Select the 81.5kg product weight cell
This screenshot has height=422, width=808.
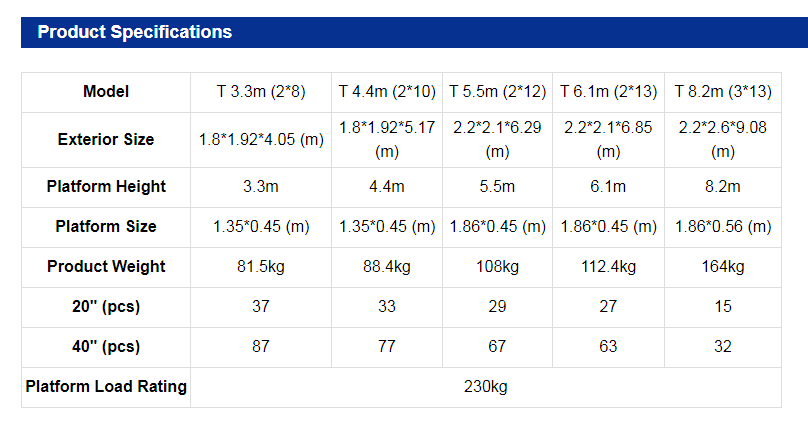[261, 267]
